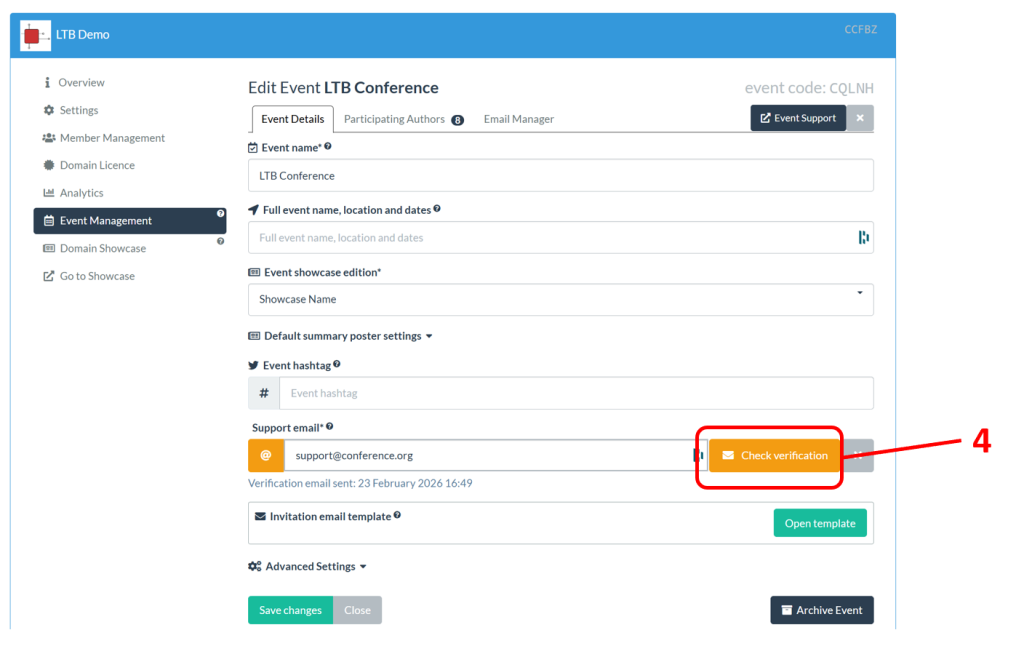Click the help icon next to Event name
The height and width of the screenshot is (646, 1024).
(328, 147)
